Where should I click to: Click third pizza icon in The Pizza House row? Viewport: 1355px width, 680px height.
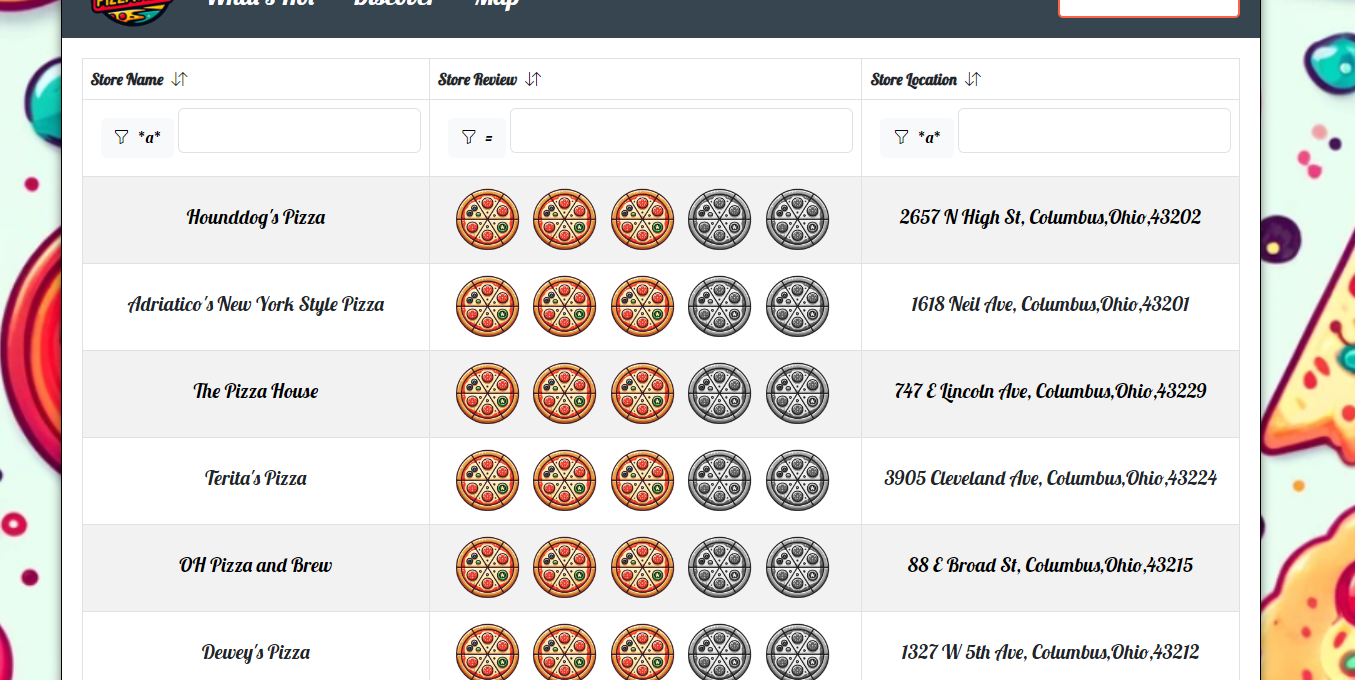pos(642,393)
